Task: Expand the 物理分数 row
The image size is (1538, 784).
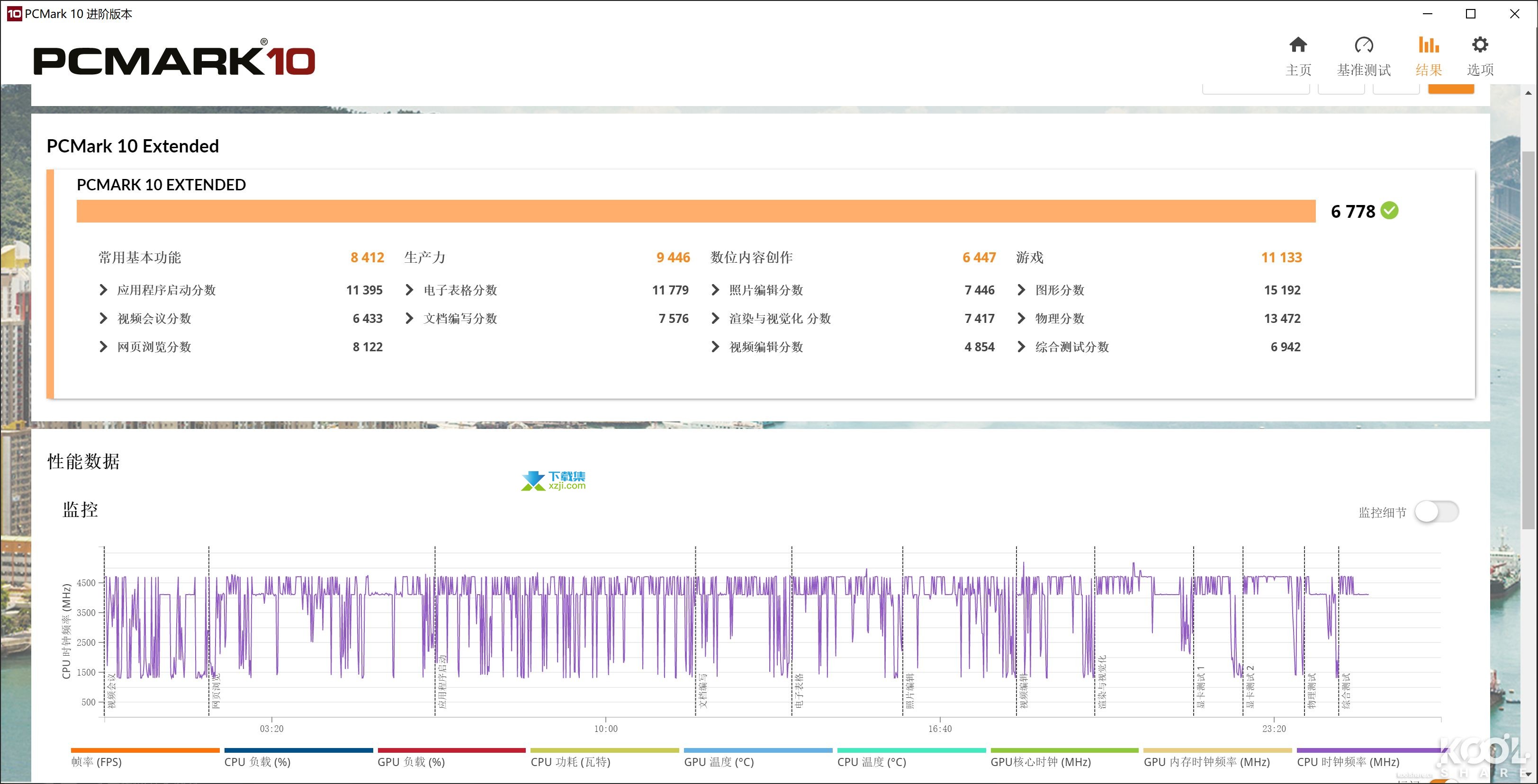Action: pyautogui.click(x=1021, y=319)
